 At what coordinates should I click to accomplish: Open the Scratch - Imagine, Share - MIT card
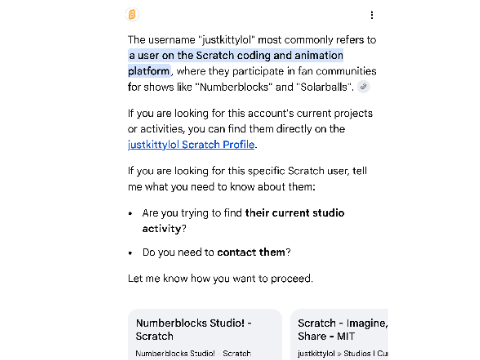point(339,335)
